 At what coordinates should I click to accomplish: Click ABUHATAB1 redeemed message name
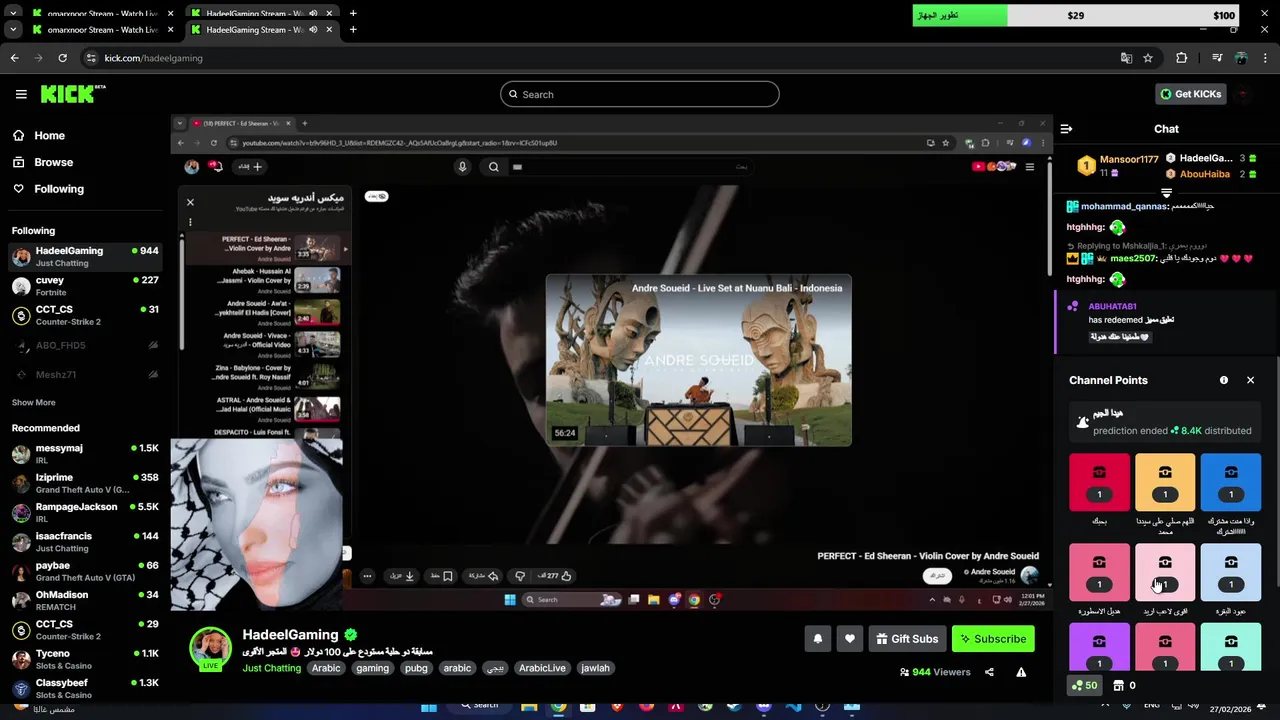click(x=1112, y=306)
